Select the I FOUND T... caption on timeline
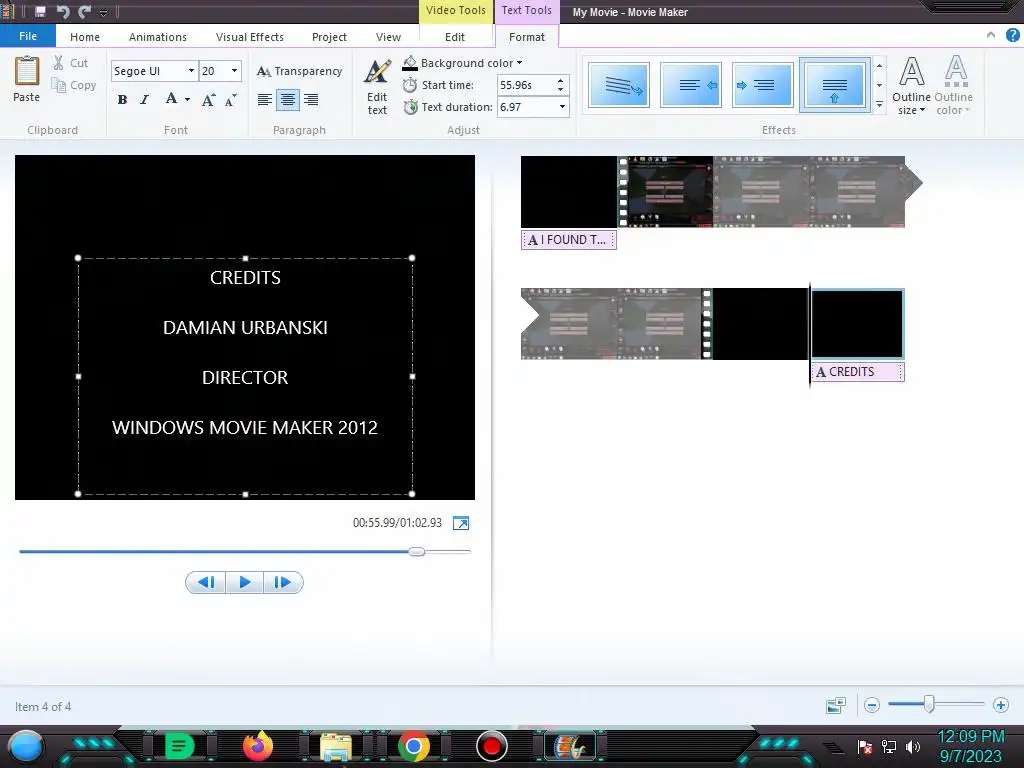The image size is (1024, 768). point(569,240)
